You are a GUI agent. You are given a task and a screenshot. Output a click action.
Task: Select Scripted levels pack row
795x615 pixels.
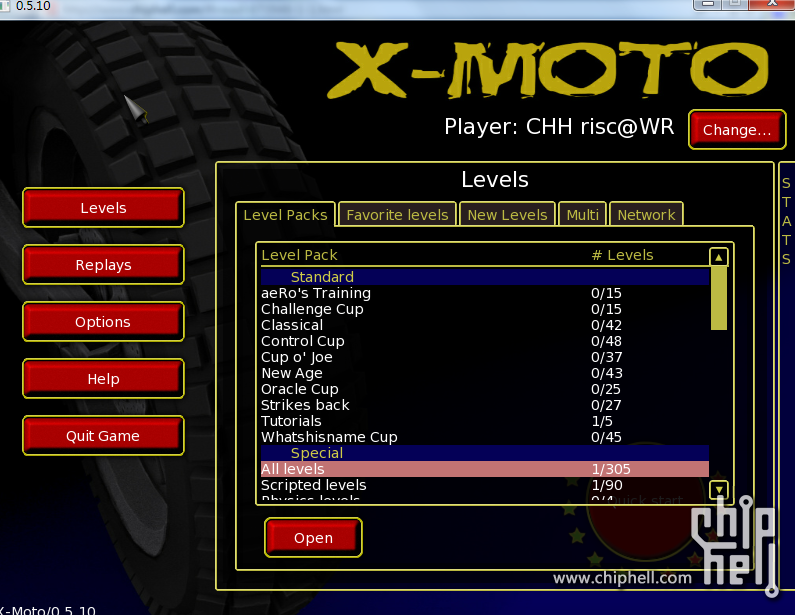(485, 485)
